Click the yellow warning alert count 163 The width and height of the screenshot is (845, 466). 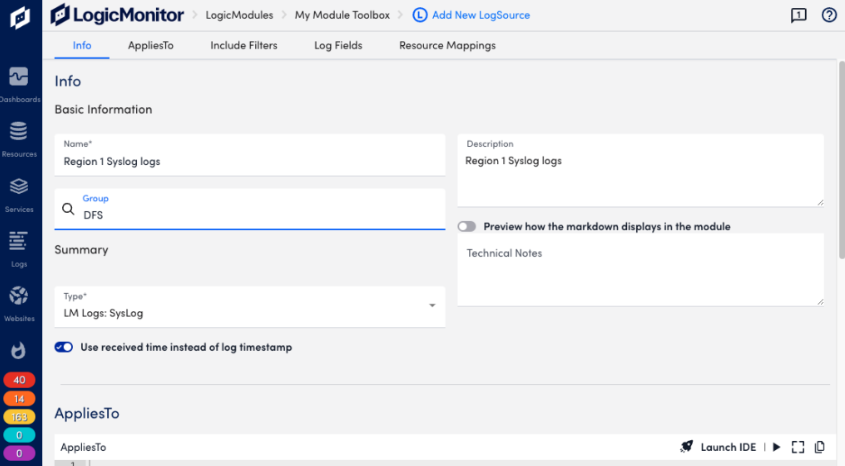click(19, 417)
